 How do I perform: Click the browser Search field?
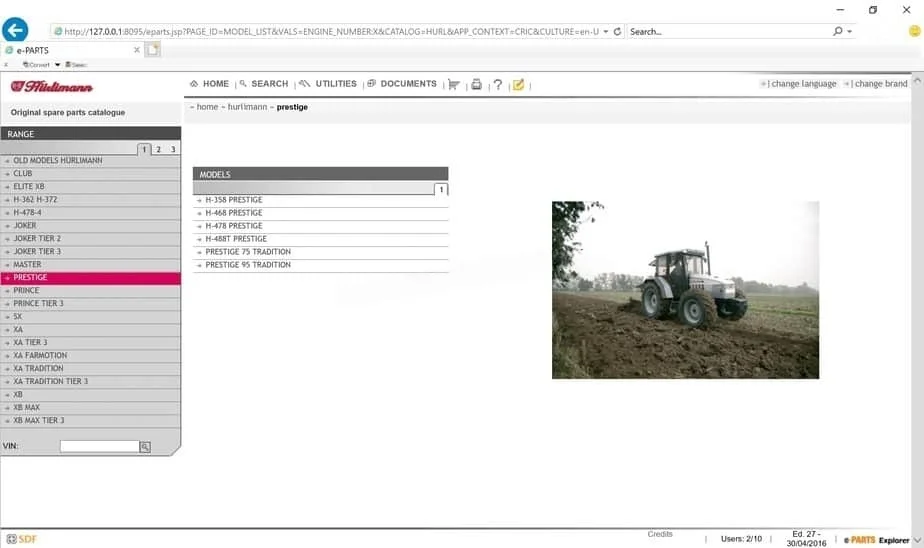728,31
